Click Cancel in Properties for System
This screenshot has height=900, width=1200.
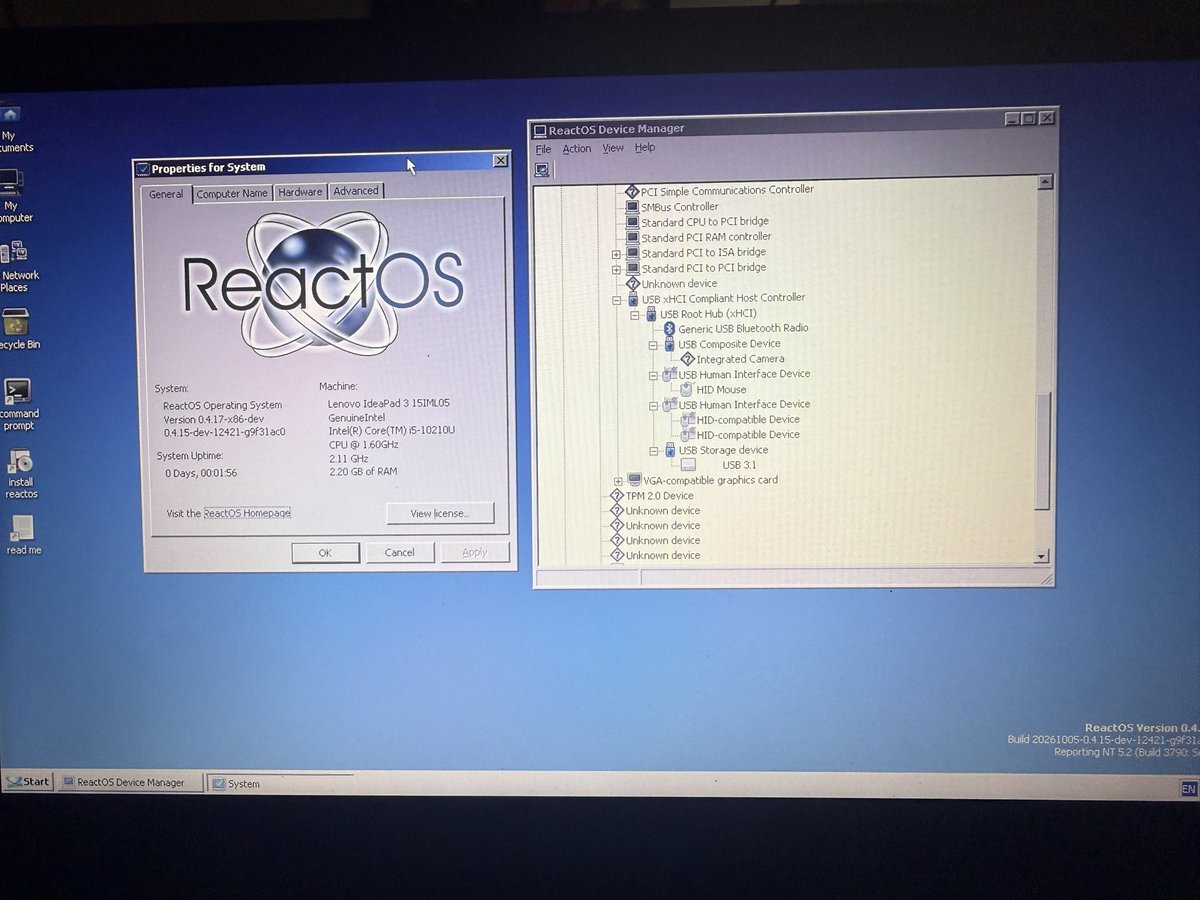399,552
